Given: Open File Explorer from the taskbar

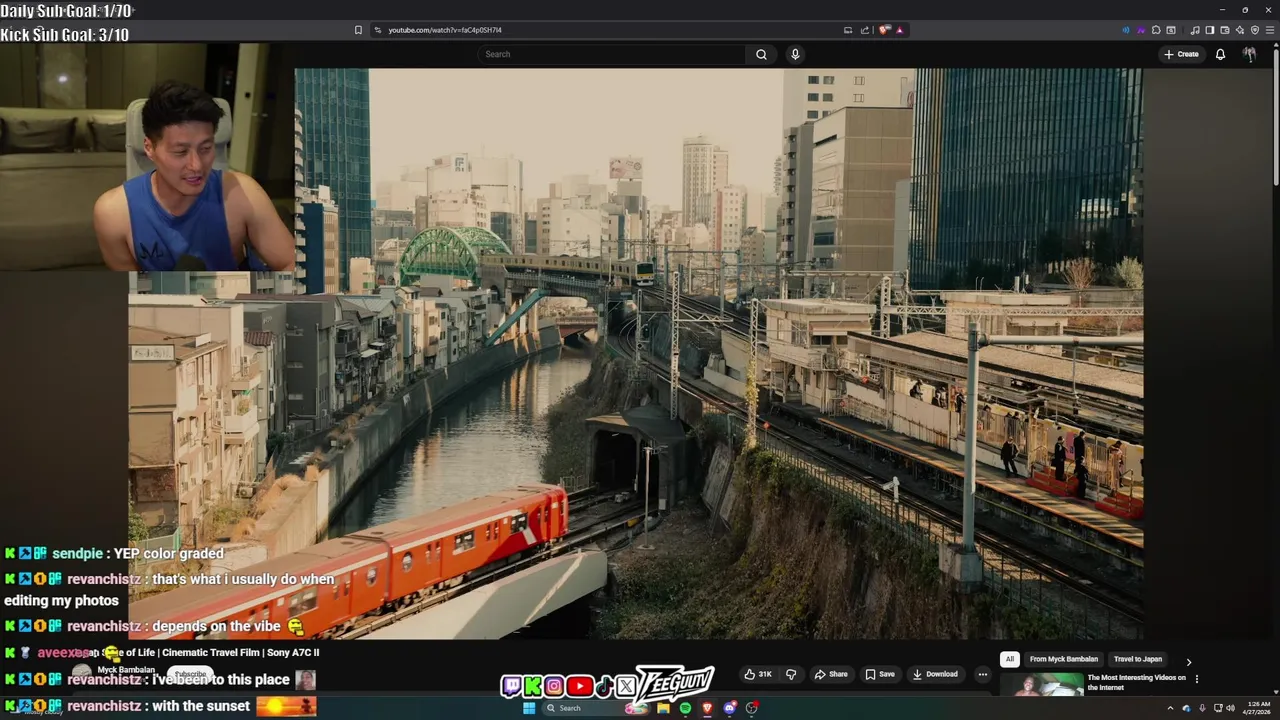Looking at the screenshot, I should click(663, 708).
